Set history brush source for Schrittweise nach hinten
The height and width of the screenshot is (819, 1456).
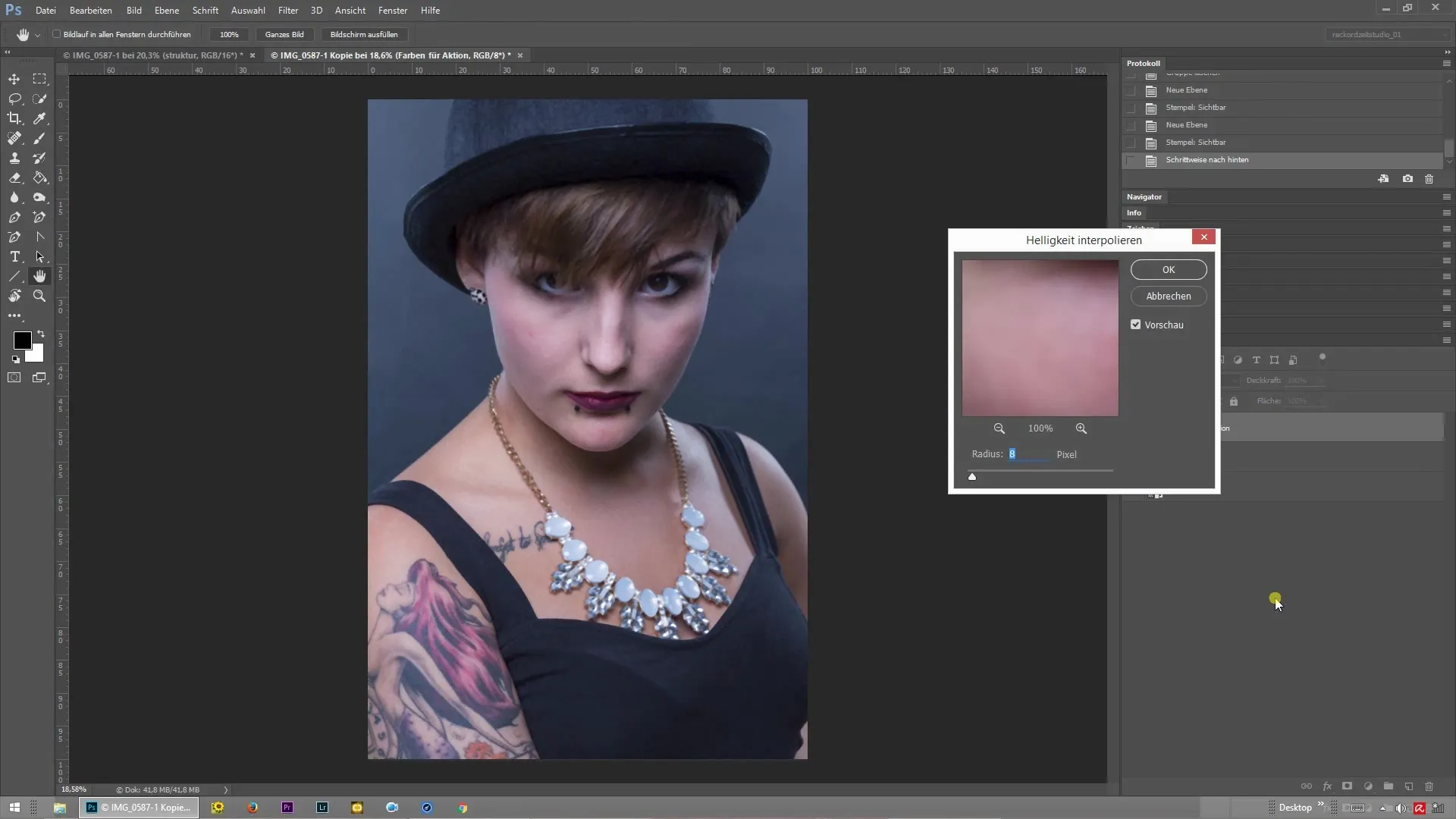point(1131,160)
